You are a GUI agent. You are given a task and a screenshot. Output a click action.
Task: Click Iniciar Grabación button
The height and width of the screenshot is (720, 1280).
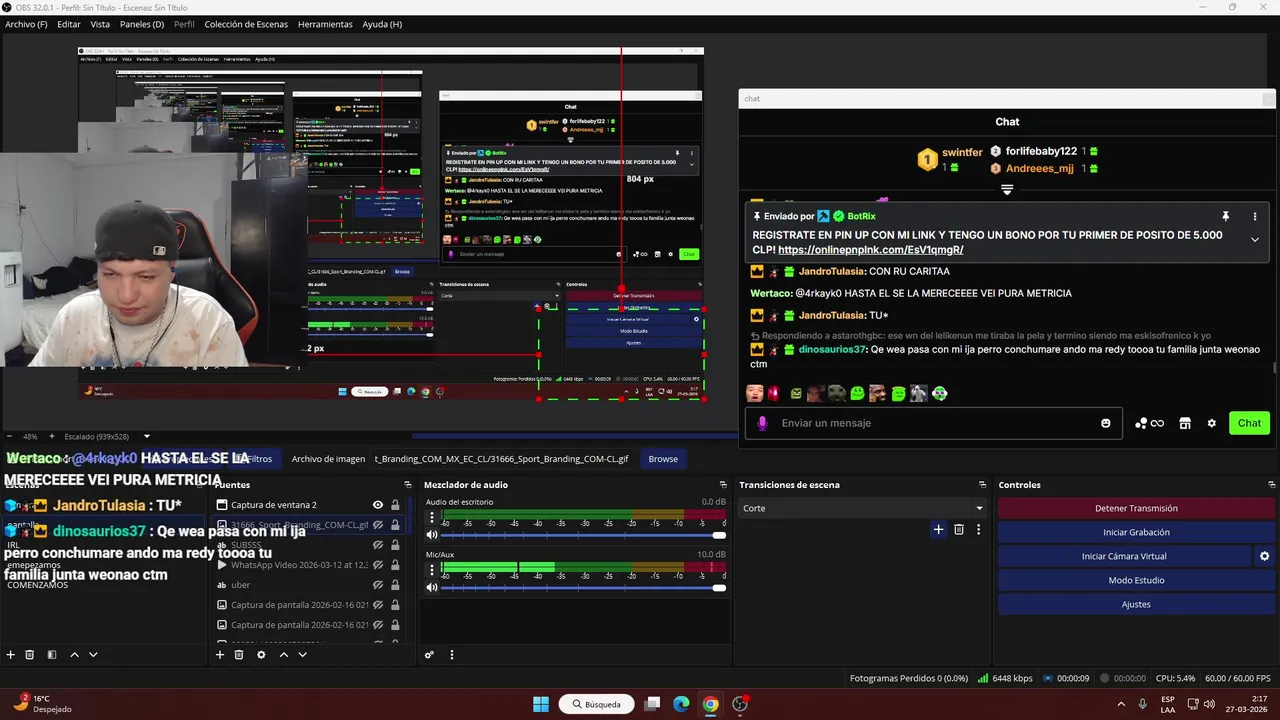pos(1136,532)
